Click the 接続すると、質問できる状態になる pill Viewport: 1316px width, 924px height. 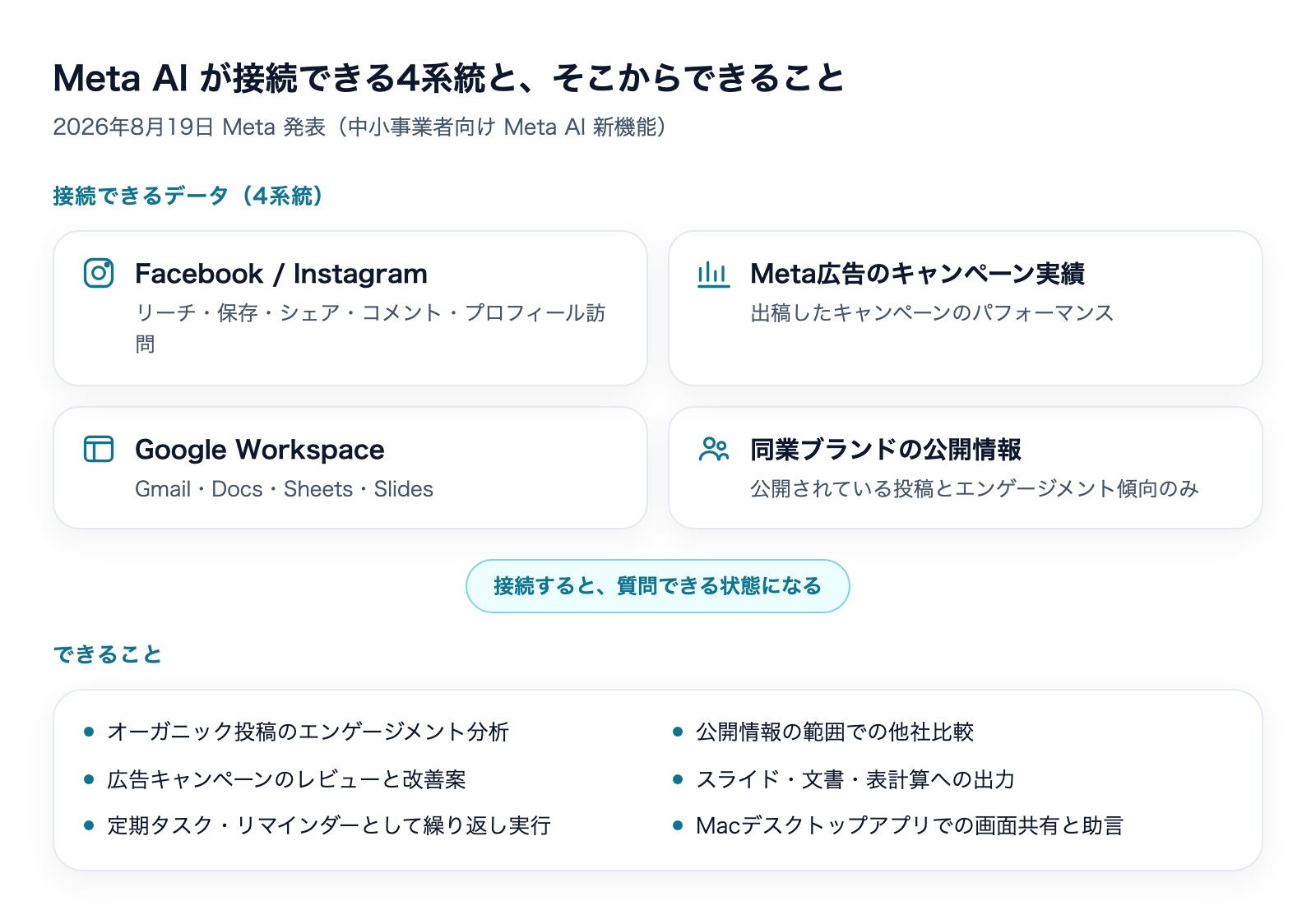coord(657,586)
